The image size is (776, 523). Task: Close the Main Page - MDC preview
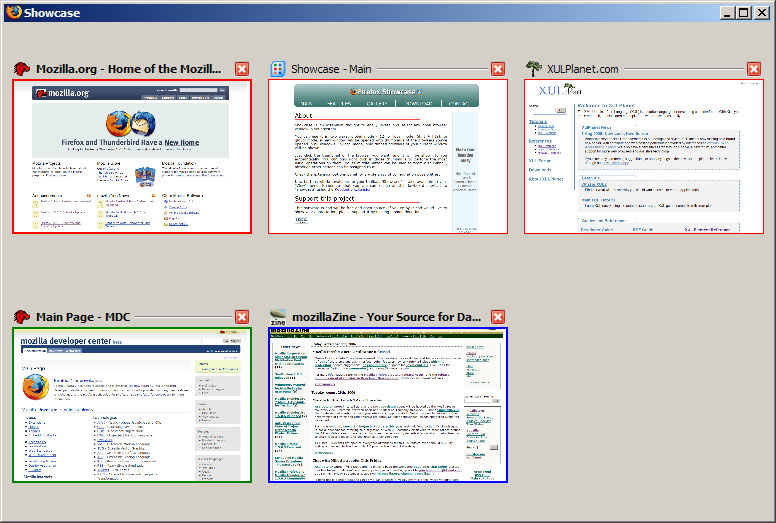(242, 317)
